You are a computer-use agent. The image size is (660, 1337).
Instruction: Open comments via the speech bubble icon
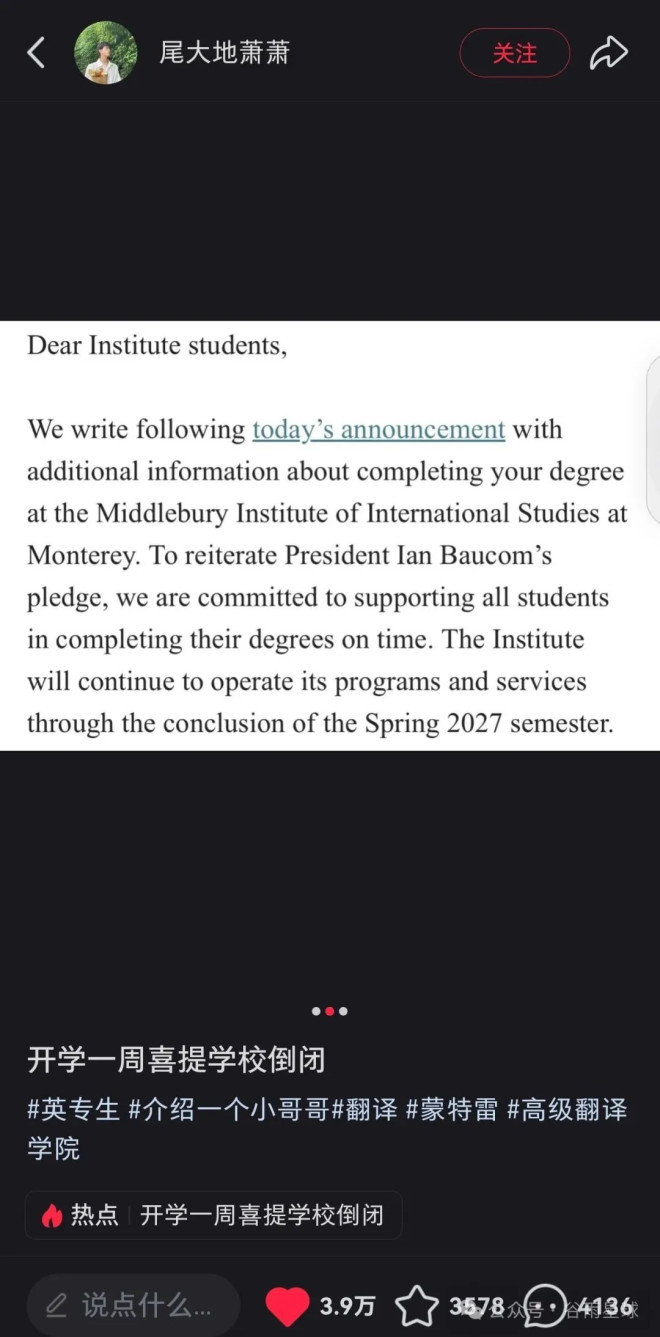coord(545,1306)
